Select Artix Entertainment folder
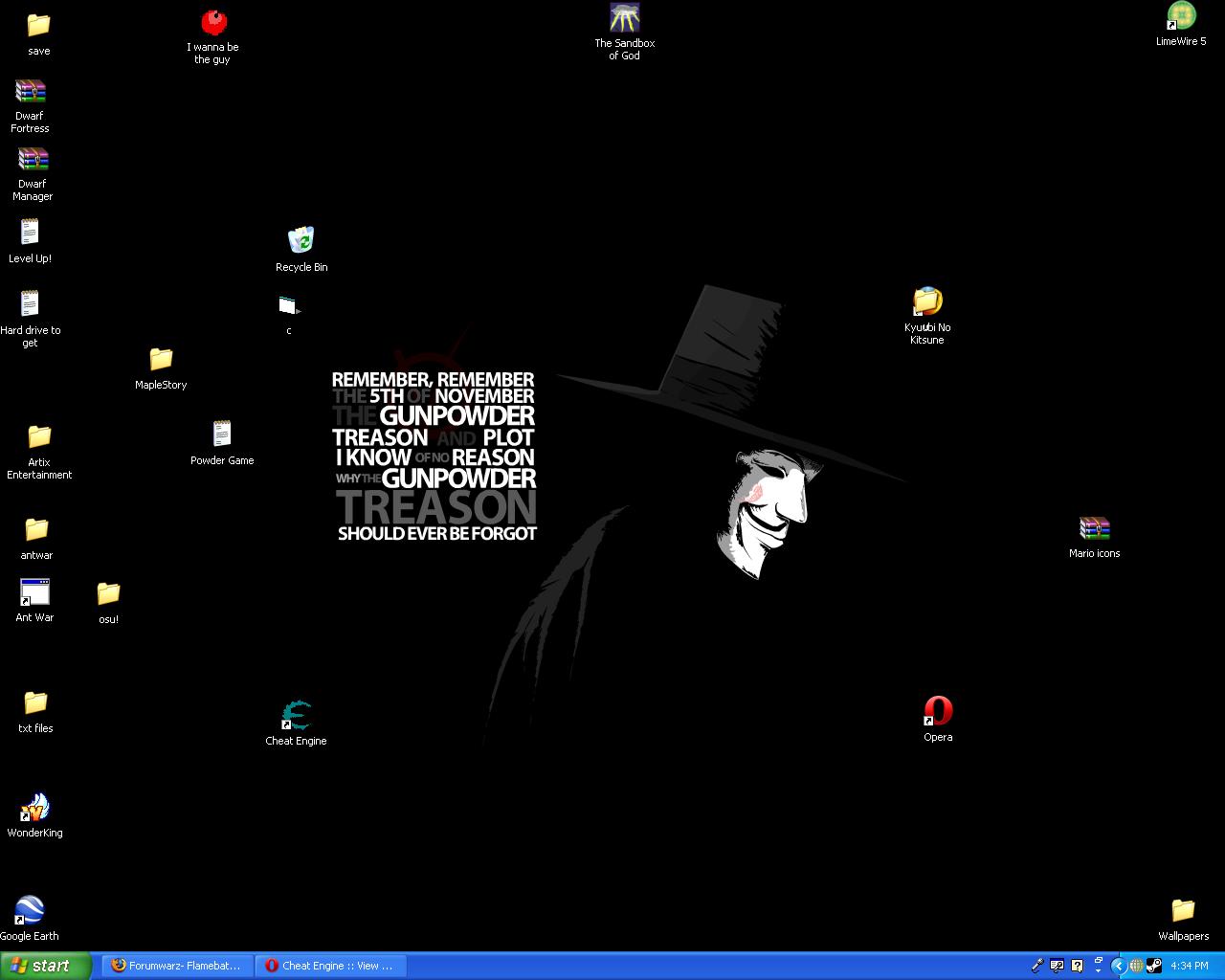Image resolution: width=1225 pixels, height=980 pixels. (x=39, y=436)
